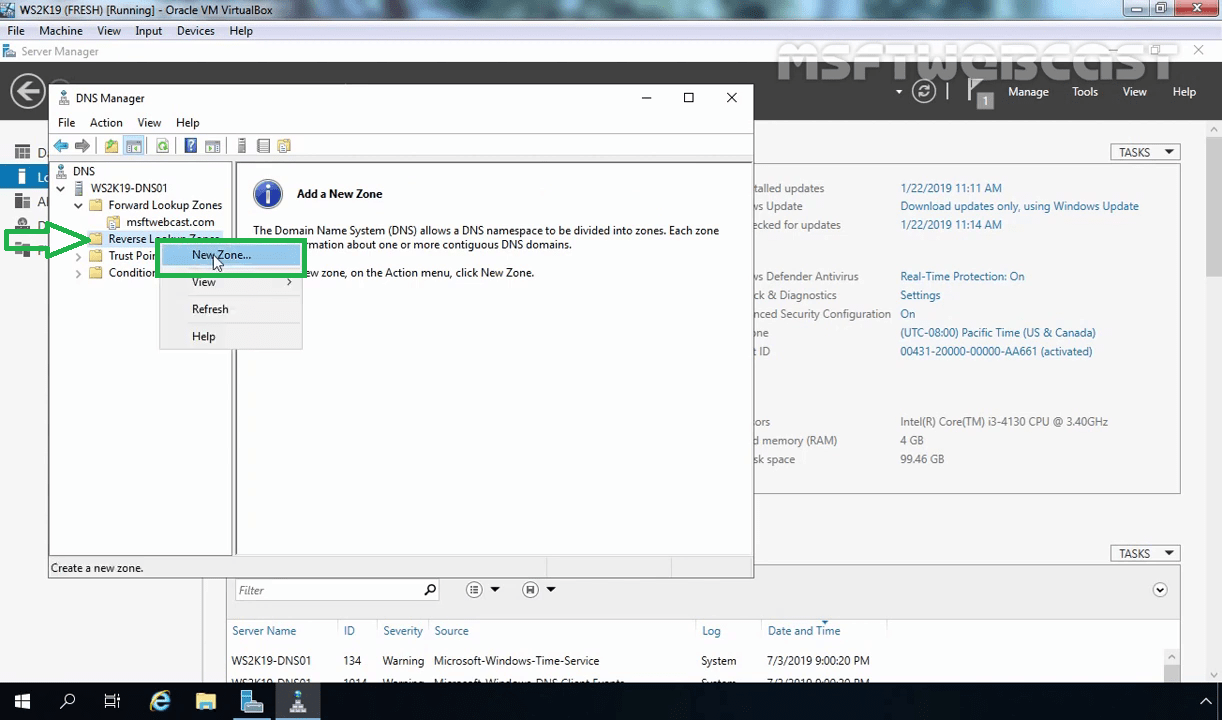Collapse the Forward Lookup Zones node
The width and height of the screenshot is (1222, 720).
[78, 205]
